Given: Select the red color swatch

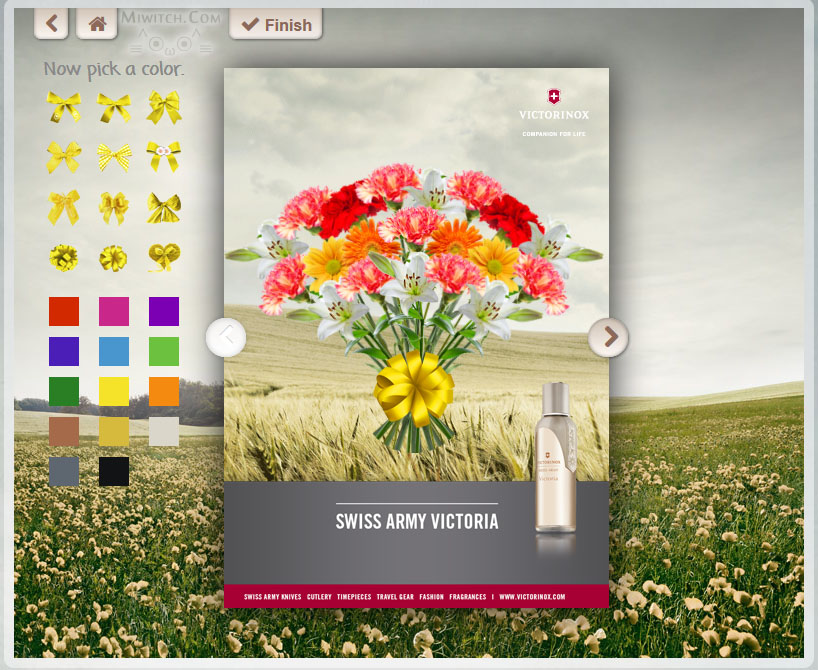Looking at the screenshot, I should coord(64,311).
